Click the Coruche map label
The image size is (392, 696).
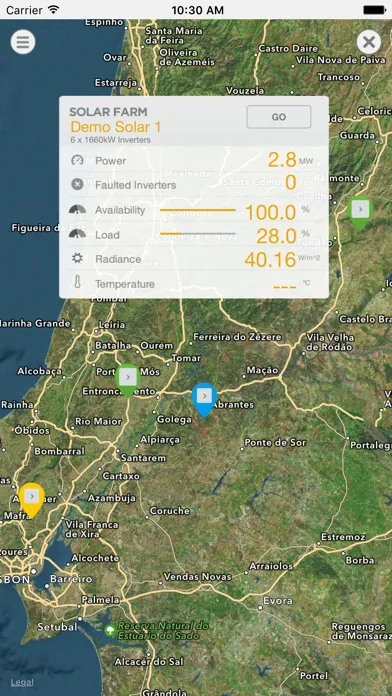point(170,511)
